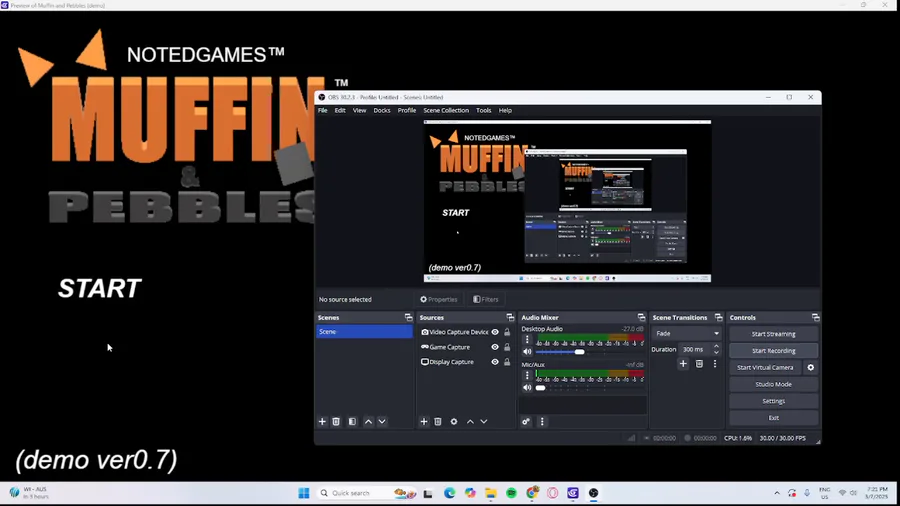Open the Help menu in OBS
The width and height of the screenshot is (900, 506).
coord(505,110)
